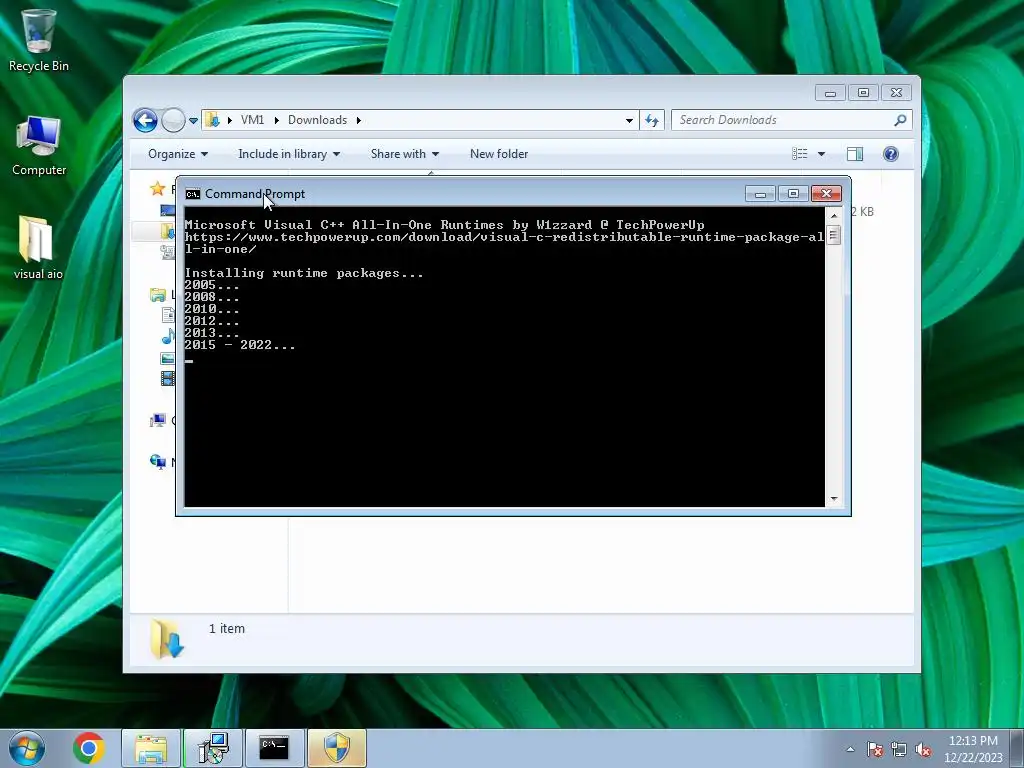Switch to the Command Prompt taskbar button
Image resolution: width=1024 pixels, height=768 pixels.
click(274, 748)
